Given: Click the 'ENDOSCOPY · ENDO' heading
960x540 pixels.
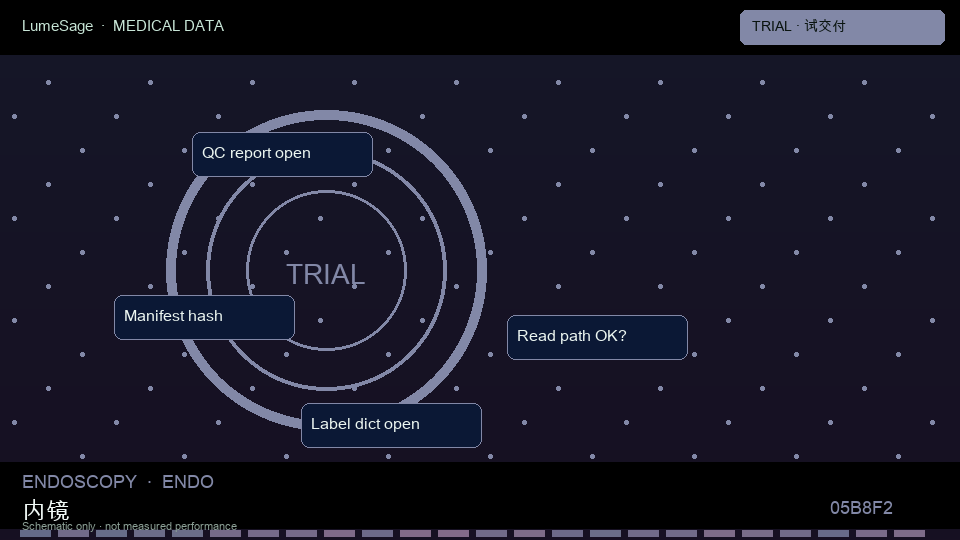Looking at the screenshot, I should tap(118, 482).
